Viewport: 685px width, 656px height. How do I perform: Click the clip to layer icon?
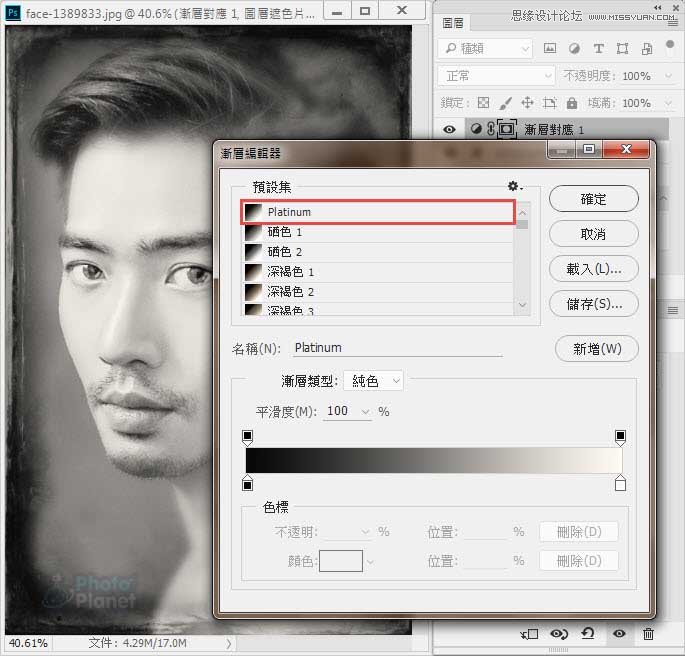(529, 634)
